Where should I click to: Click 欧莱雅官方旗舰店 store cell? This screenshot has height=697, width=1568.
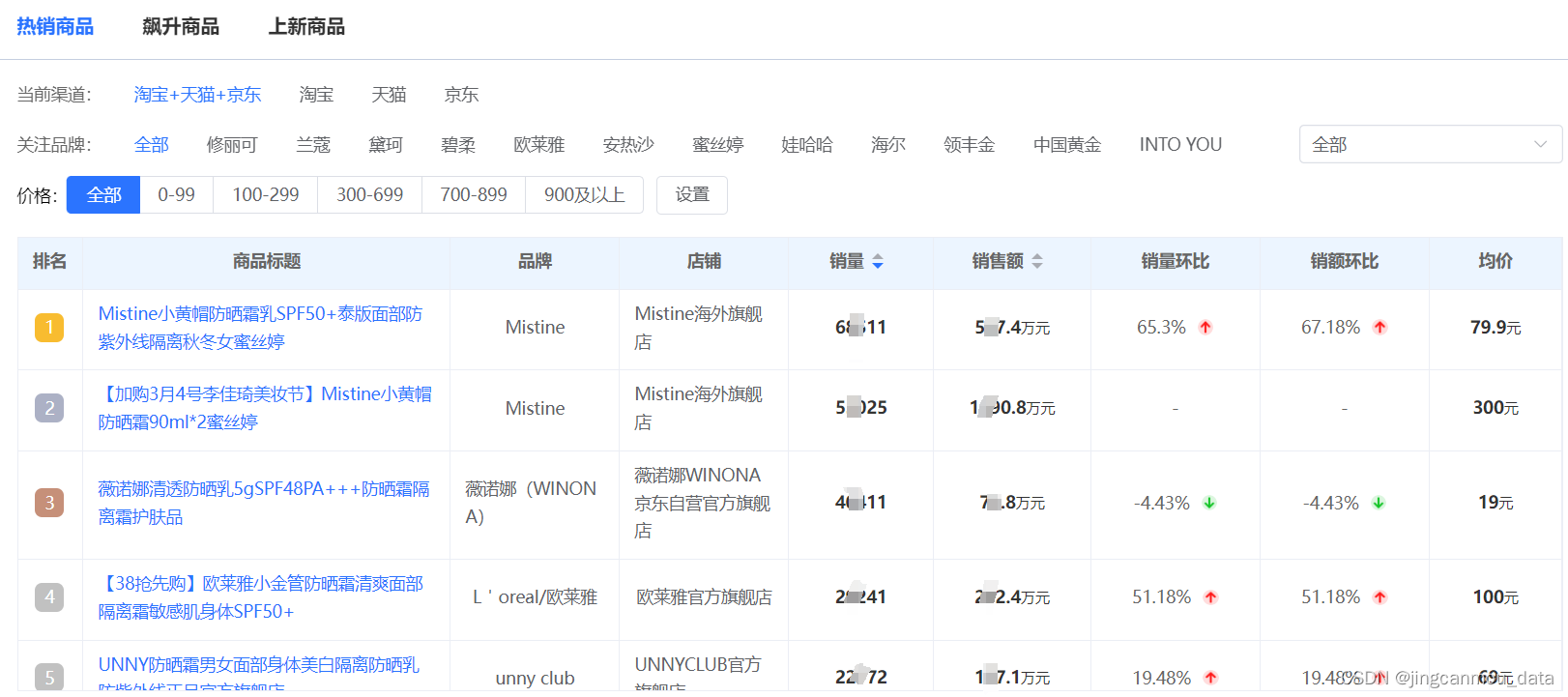704,597
